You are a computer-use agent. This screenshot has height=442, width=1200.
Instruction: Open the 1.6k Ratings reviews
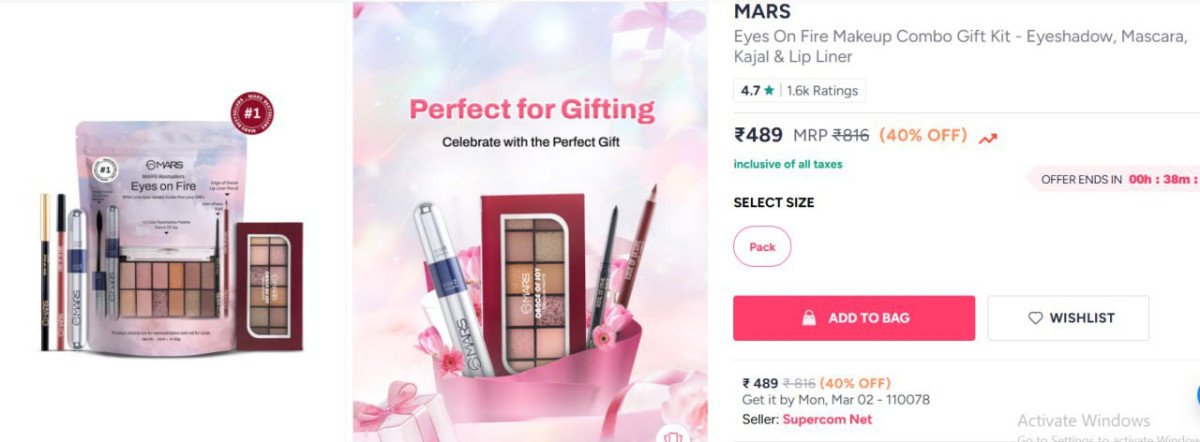click(x=822, y=90)
